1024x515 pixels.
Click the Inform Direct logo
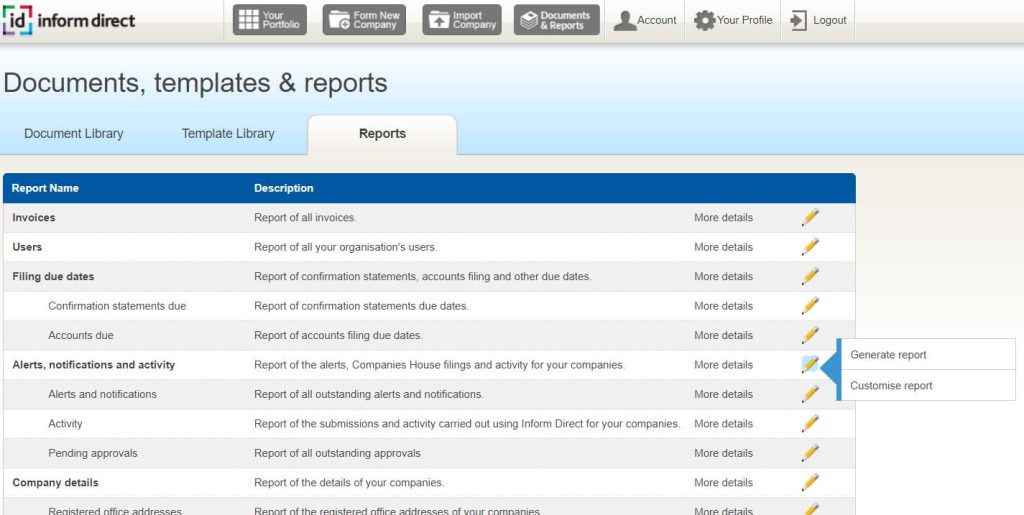click(70, 20)
